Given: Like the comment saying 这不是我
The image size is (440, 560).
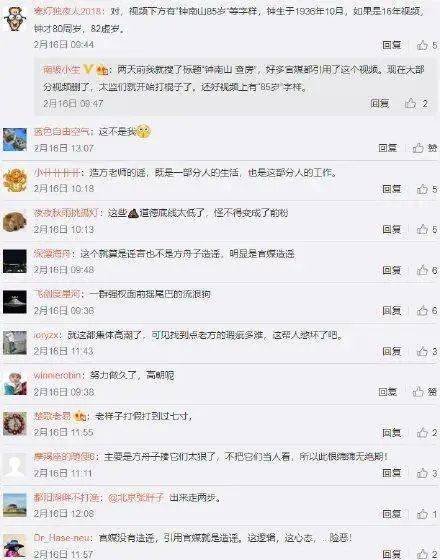Looking at the screenshot, I should click(425, 148).
